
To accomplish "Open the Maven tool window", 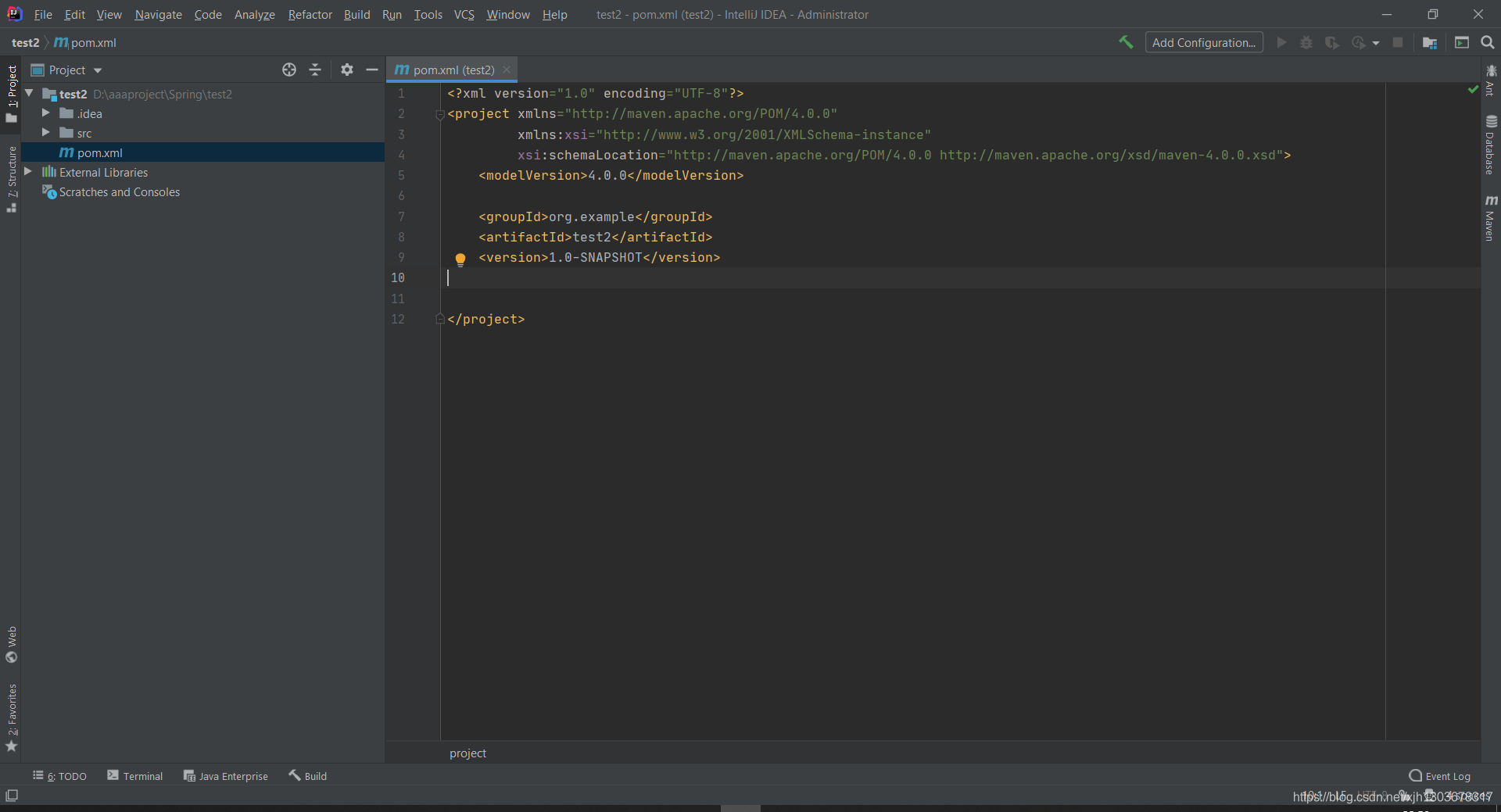I will pos(1491,218).
